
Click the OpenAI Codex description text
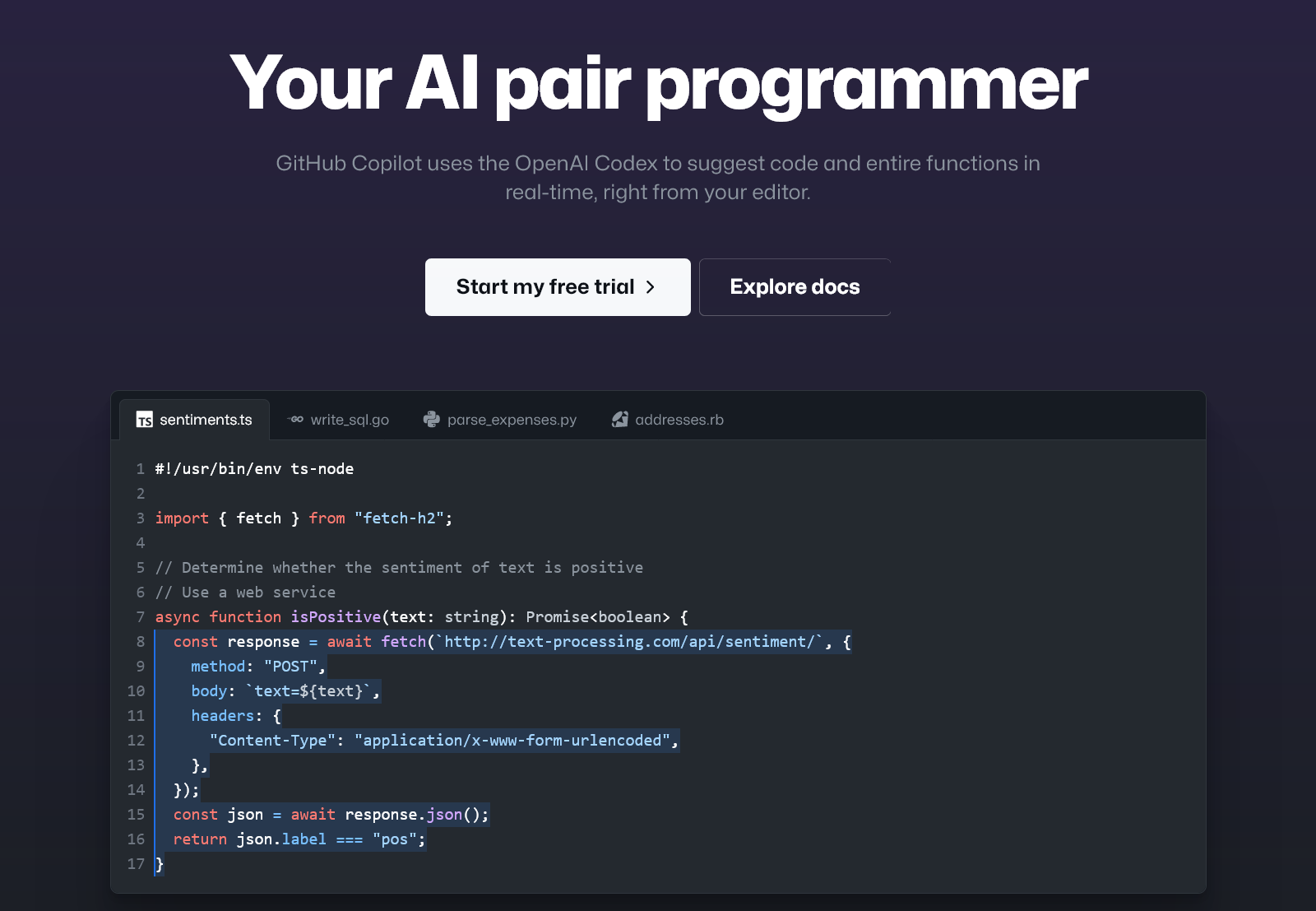tap(658, 177)
